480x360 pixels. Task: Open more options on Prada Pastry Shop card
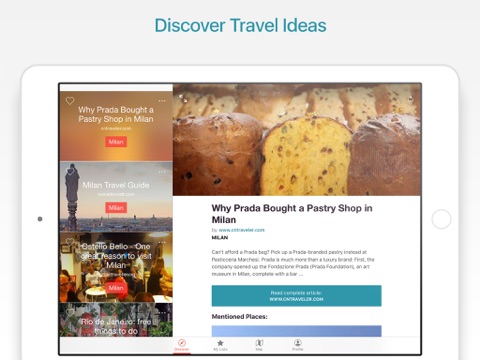click(x=162, y=101)
